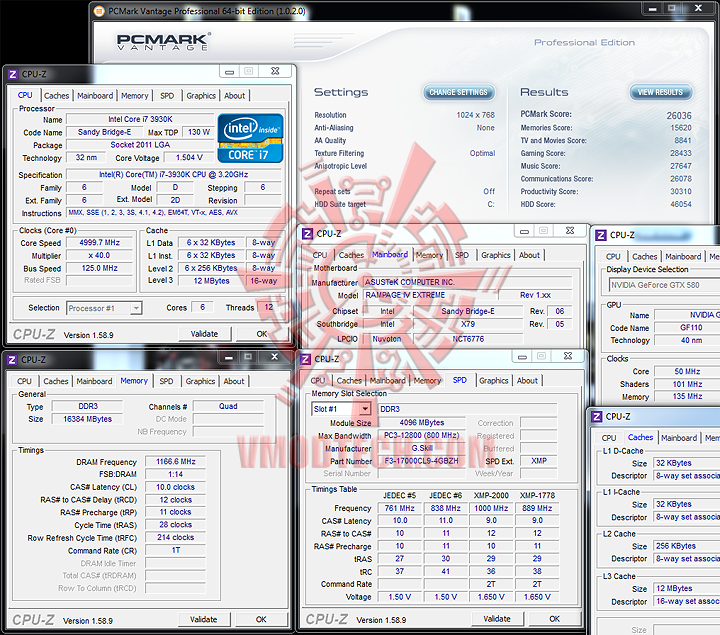
Task: Select Caches tab in the Mainboard window
Action: pos(351,255)
